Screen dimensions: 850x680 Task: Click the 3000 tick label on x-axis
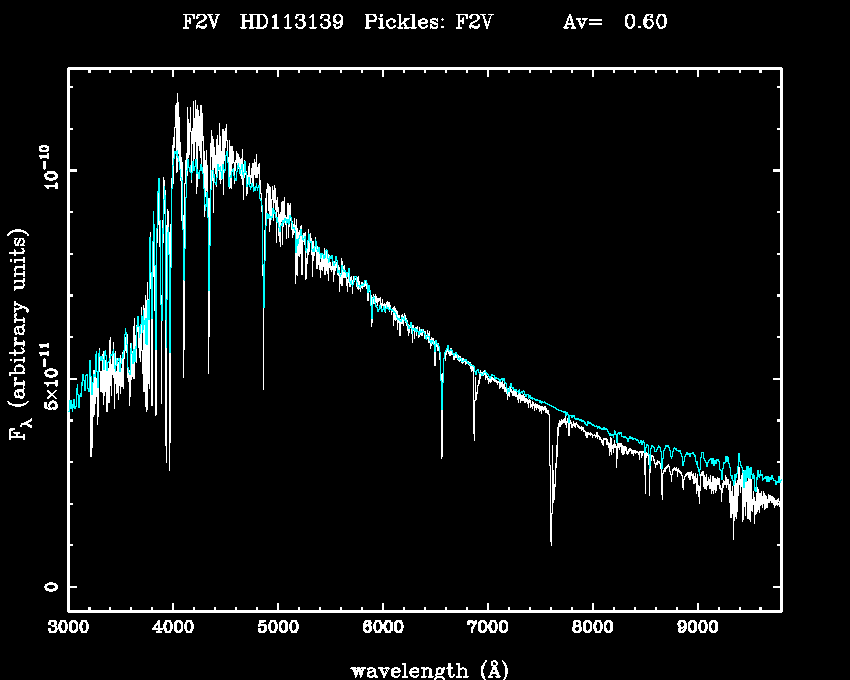pos(68,628)
